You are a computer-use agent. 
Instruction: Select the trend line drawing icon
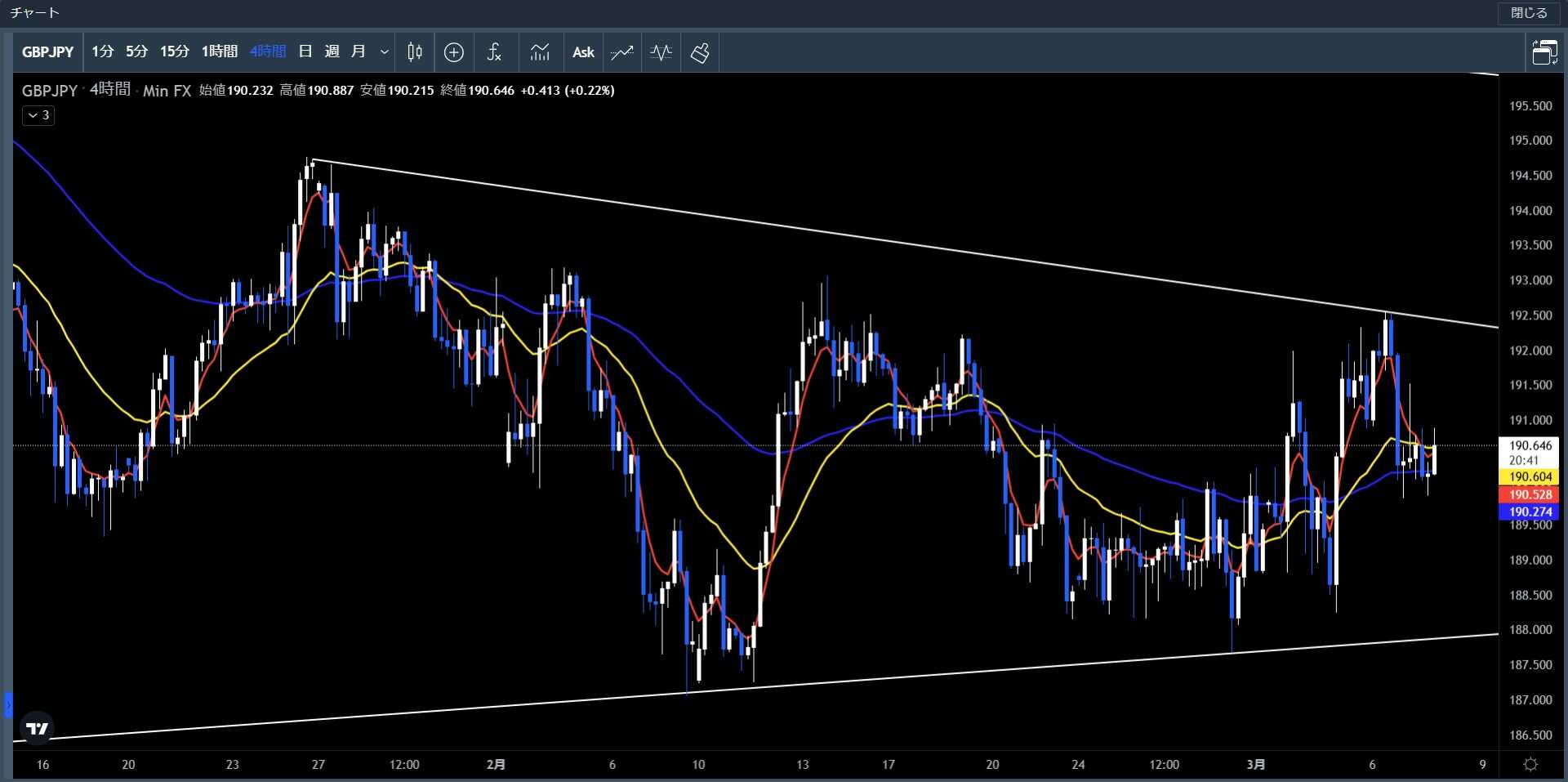click(622, 52)
